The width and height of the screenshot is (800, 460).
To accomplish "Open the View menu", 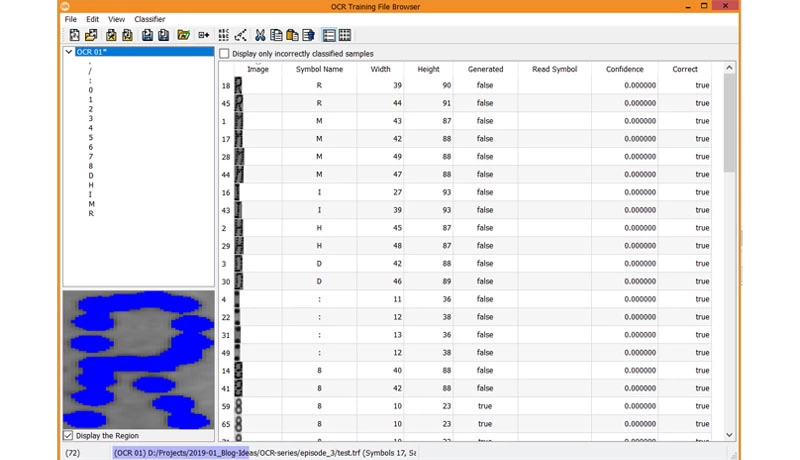I will (x=116, y=19).
